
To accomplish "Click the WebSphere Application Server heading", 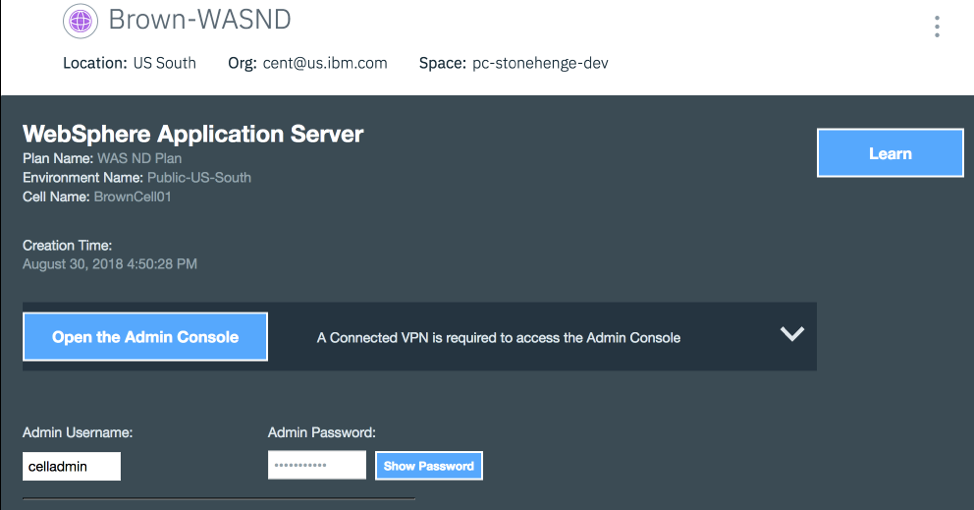I will pos(193,134).
